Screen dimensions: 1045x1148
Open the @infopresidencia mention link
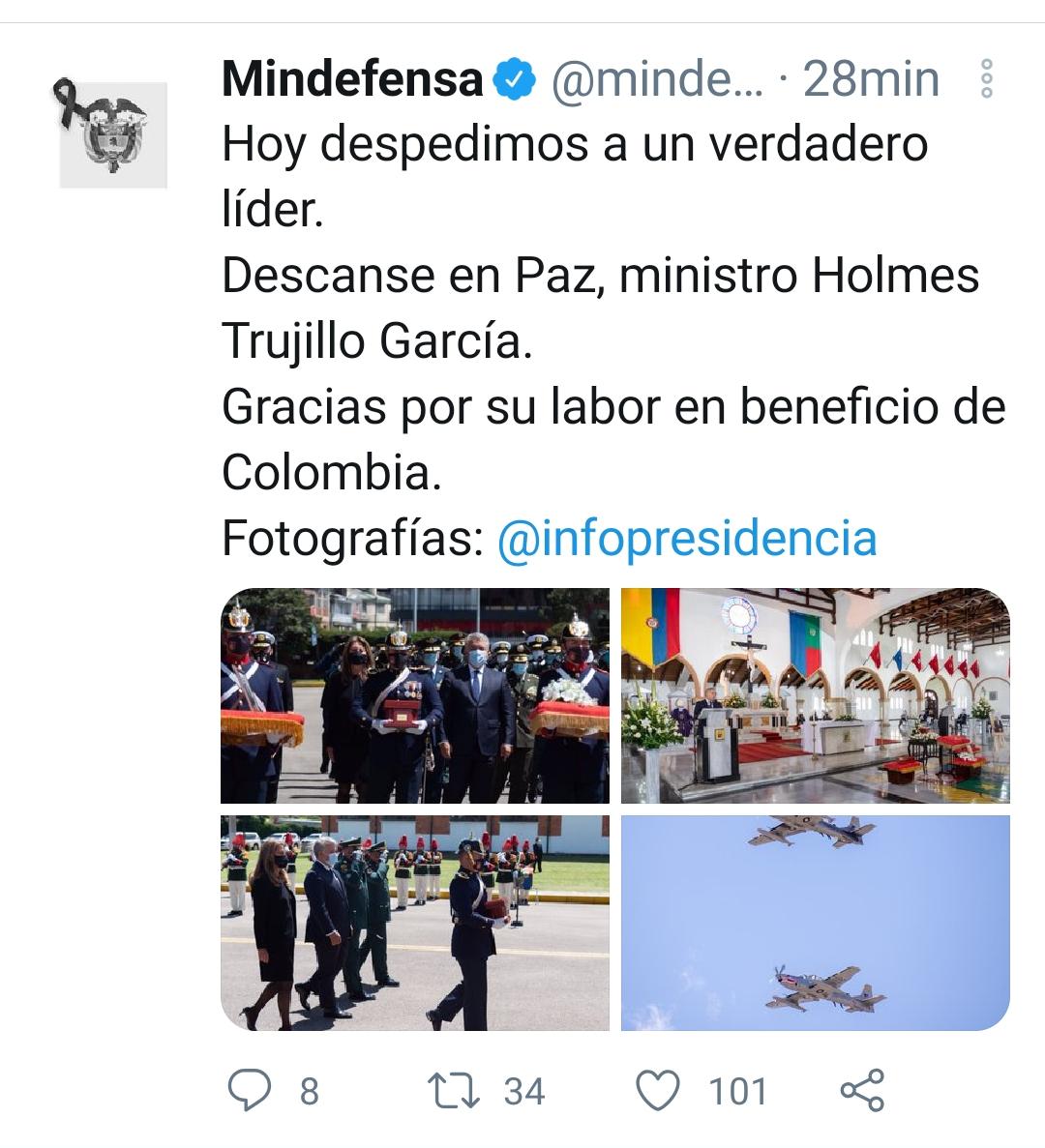click(687, 538)
